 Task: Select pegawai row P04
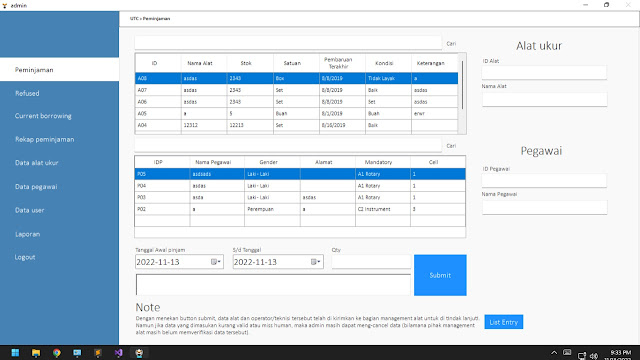point(300,186)
